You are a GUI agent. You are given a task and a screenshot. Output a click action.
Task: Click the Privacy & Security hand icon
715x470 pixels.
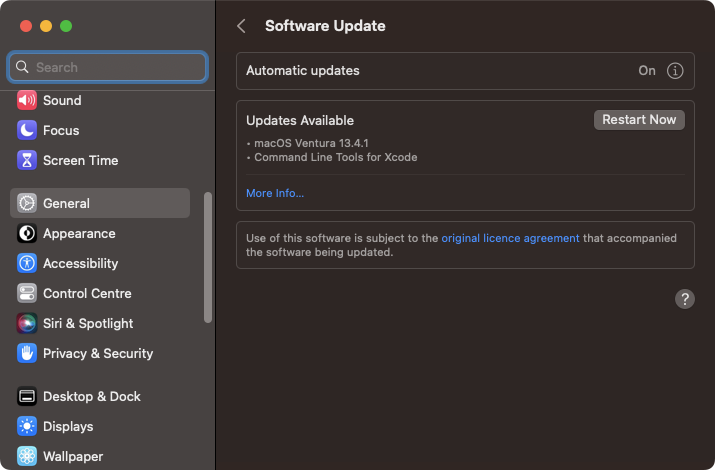point(26,353)
